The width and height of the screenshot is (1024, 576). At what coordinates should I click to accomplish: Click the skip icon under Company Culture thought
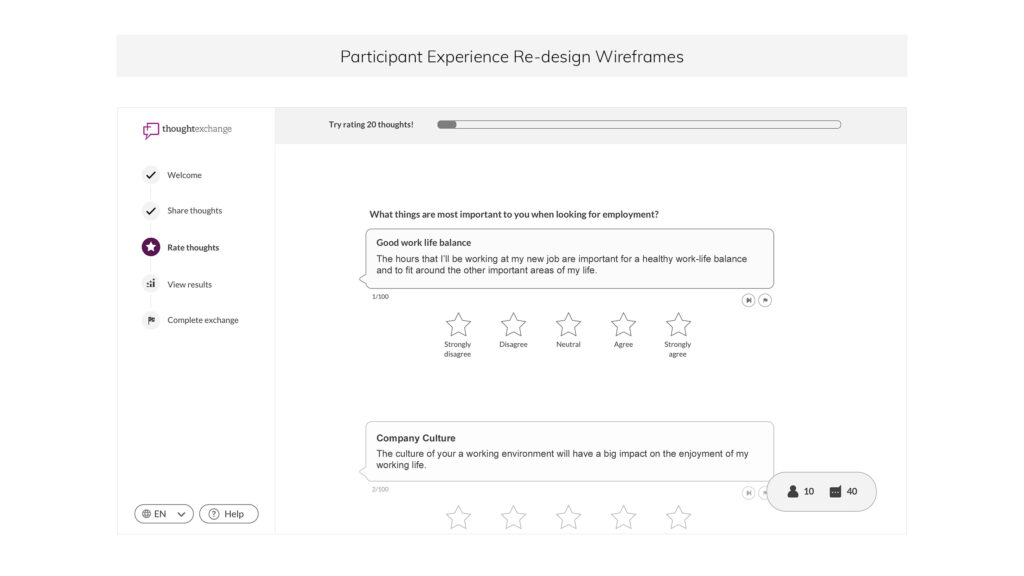click(x=748, y=493)
